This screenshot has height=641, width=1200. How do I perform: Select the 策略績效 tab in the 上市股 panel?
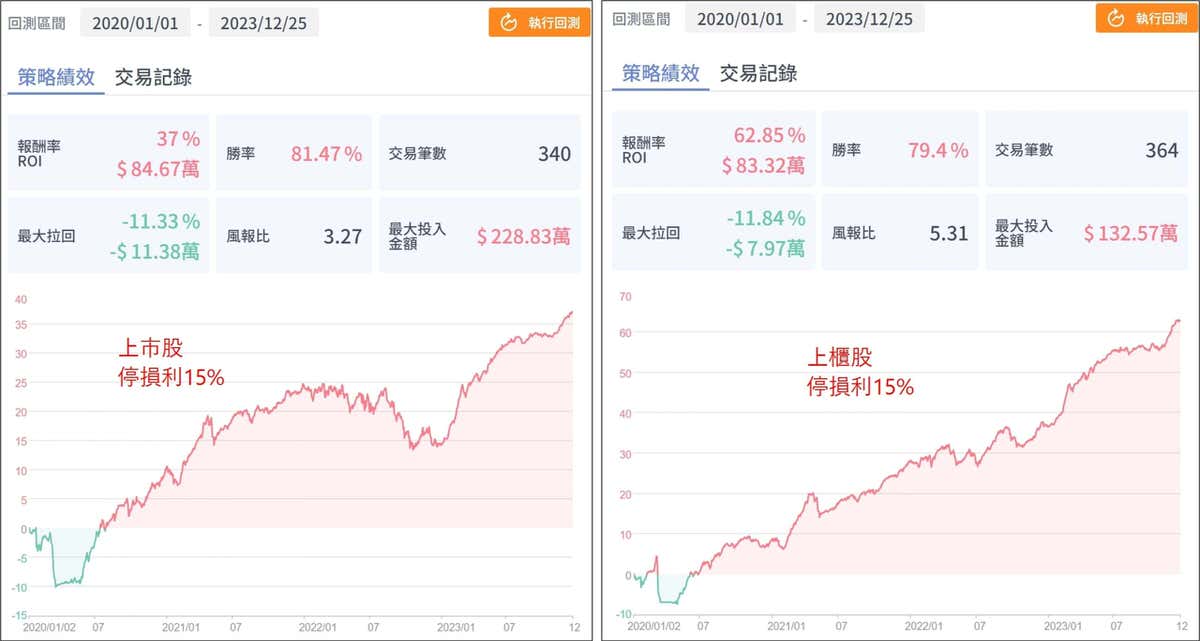coord(56,76)
